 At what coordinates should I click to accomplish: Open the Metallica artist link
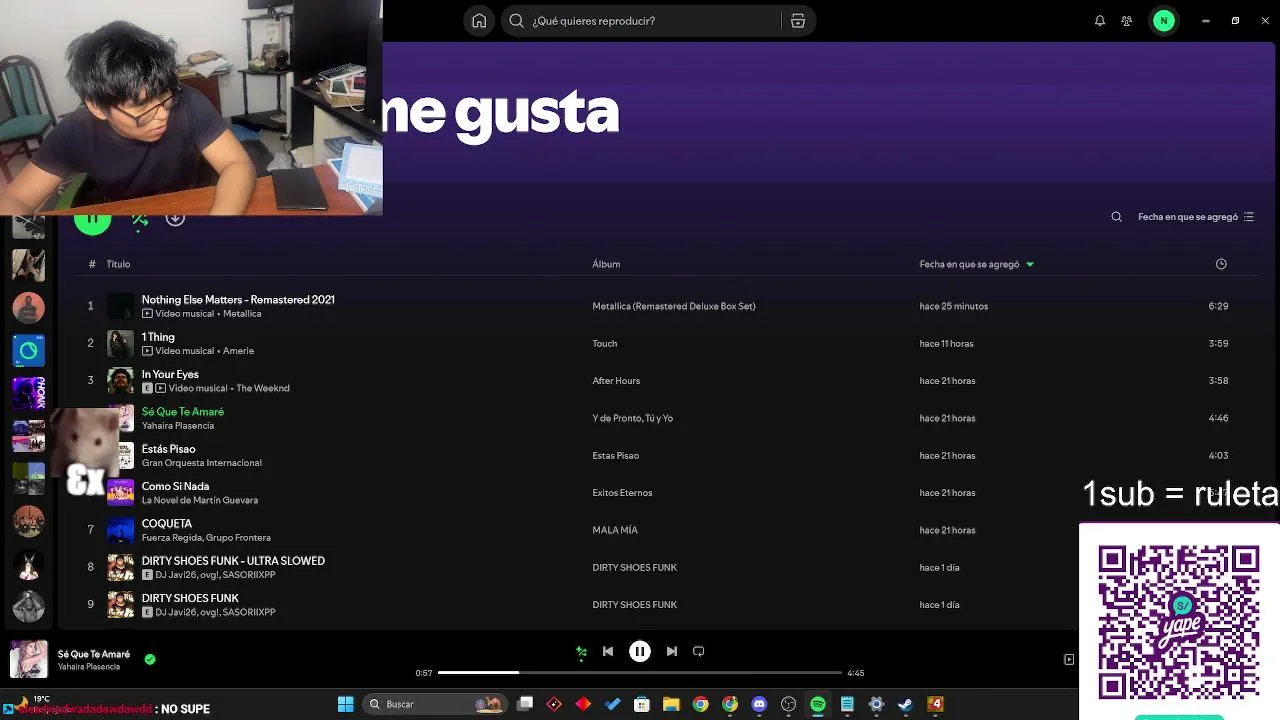[242, 314]
